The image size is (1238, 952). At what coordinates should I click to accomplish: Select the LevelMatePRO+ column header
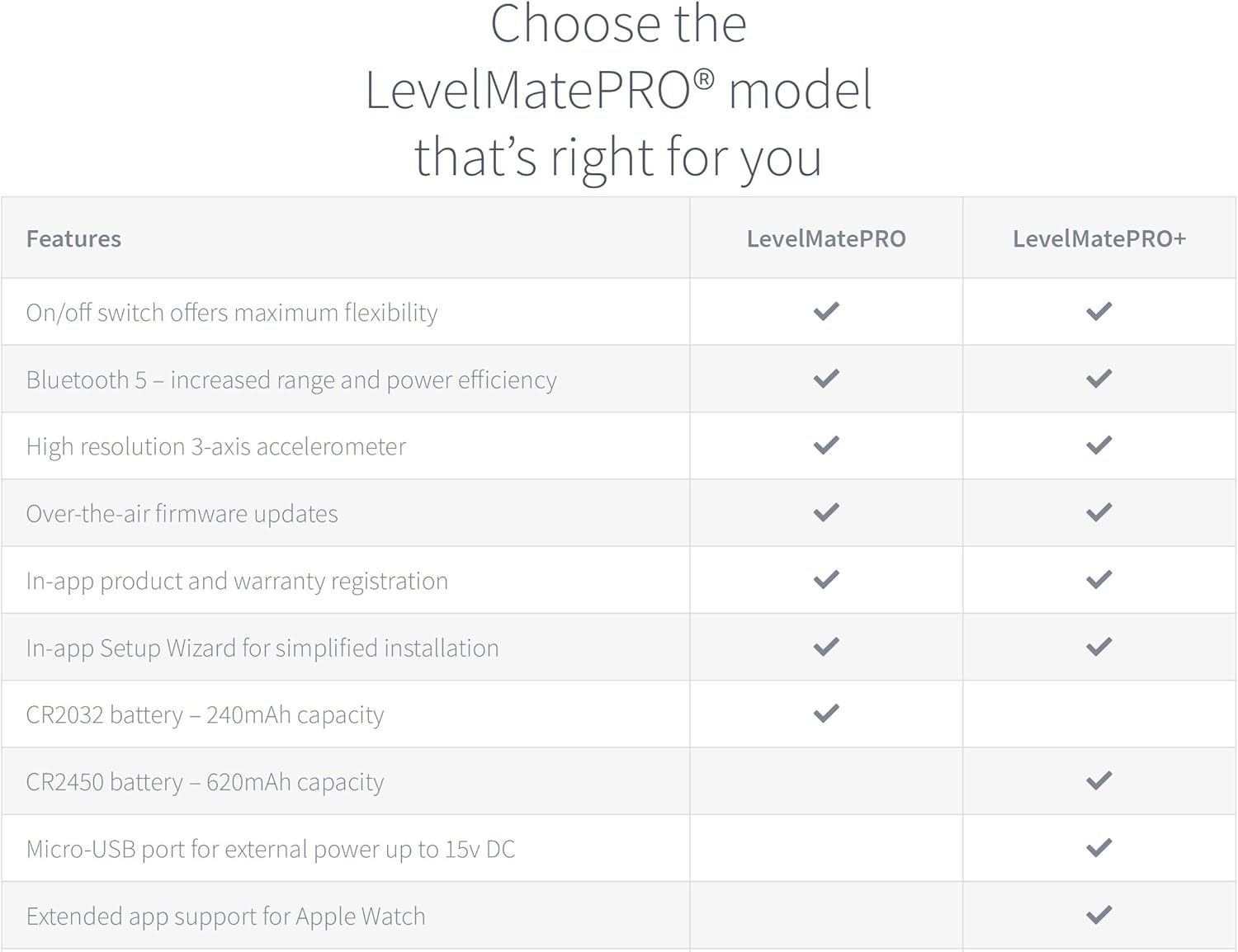click(x=1099, y=239)
